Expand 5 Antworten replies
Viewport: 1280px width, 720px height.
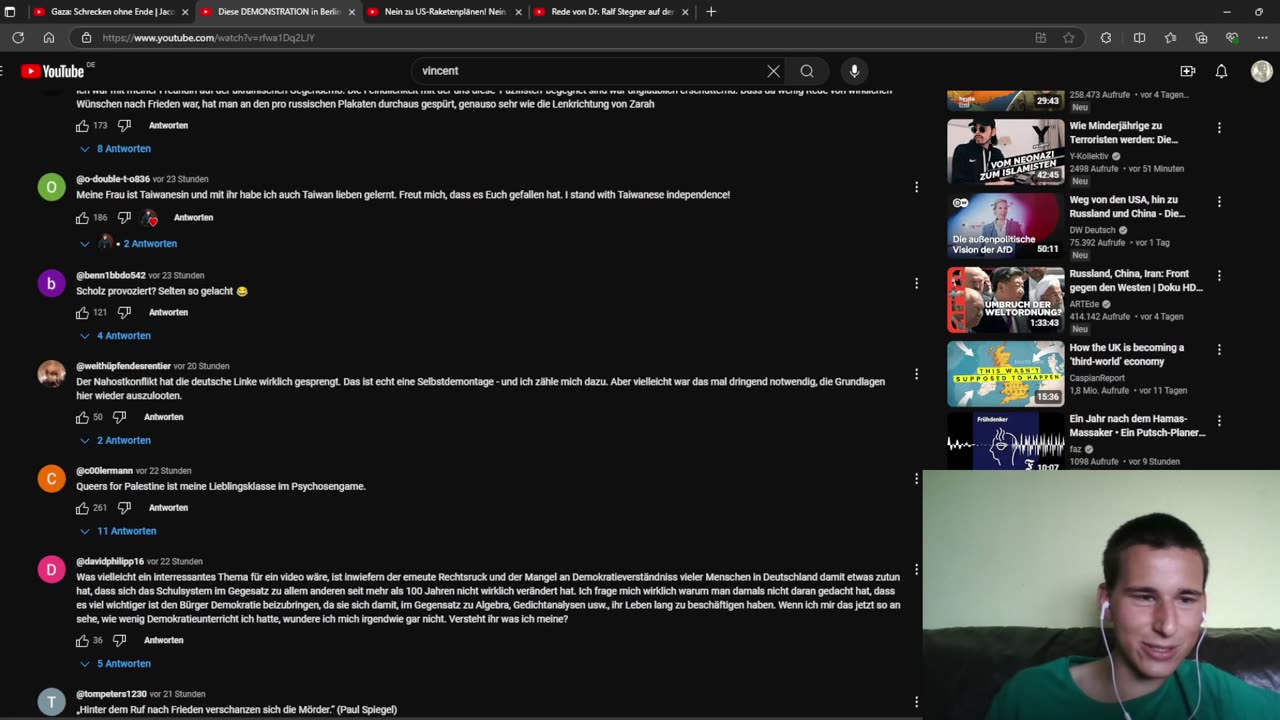coord(115,664)
